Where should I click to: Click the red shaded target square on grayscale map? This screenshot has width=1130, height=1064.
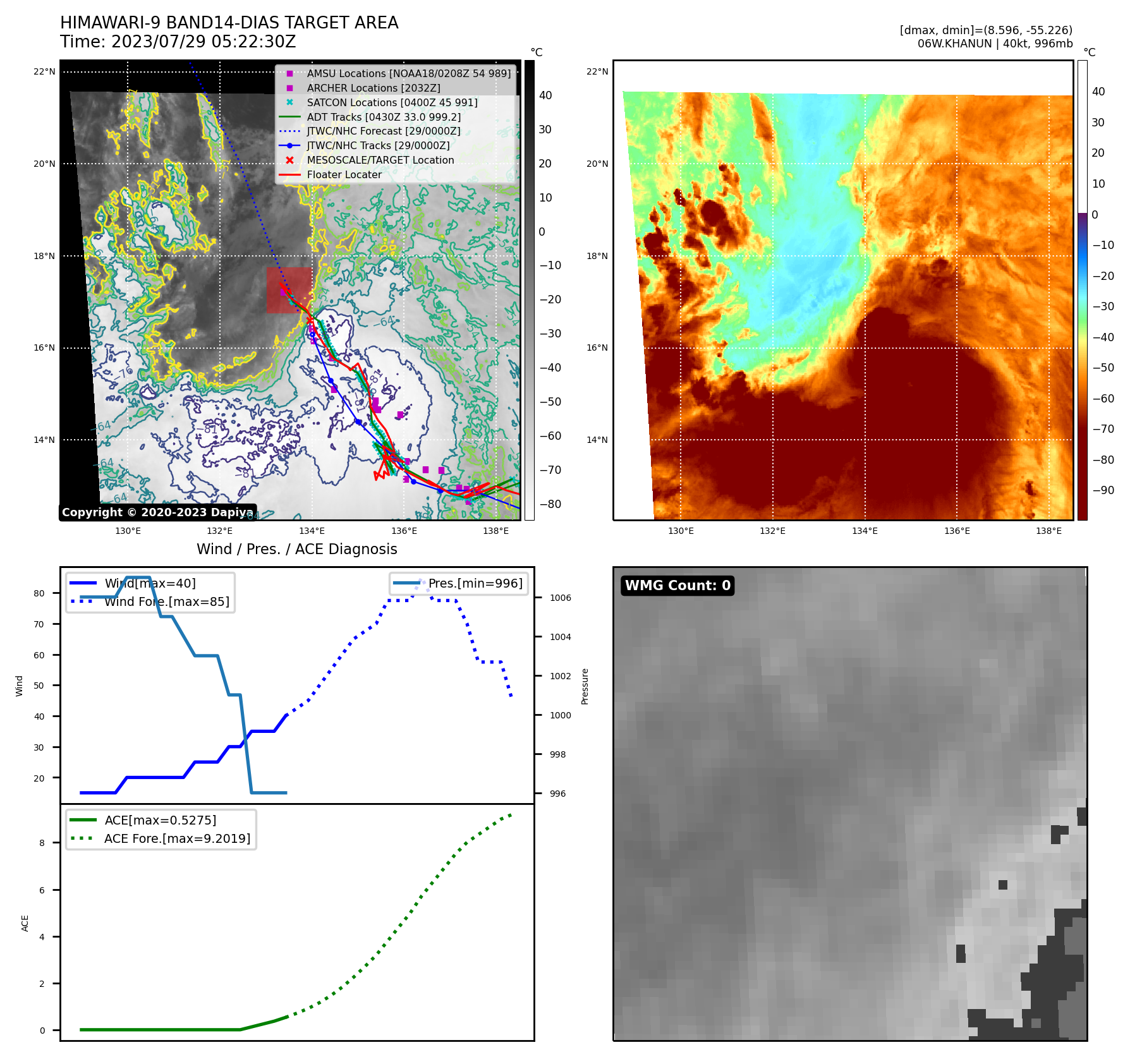coord(289,291)
